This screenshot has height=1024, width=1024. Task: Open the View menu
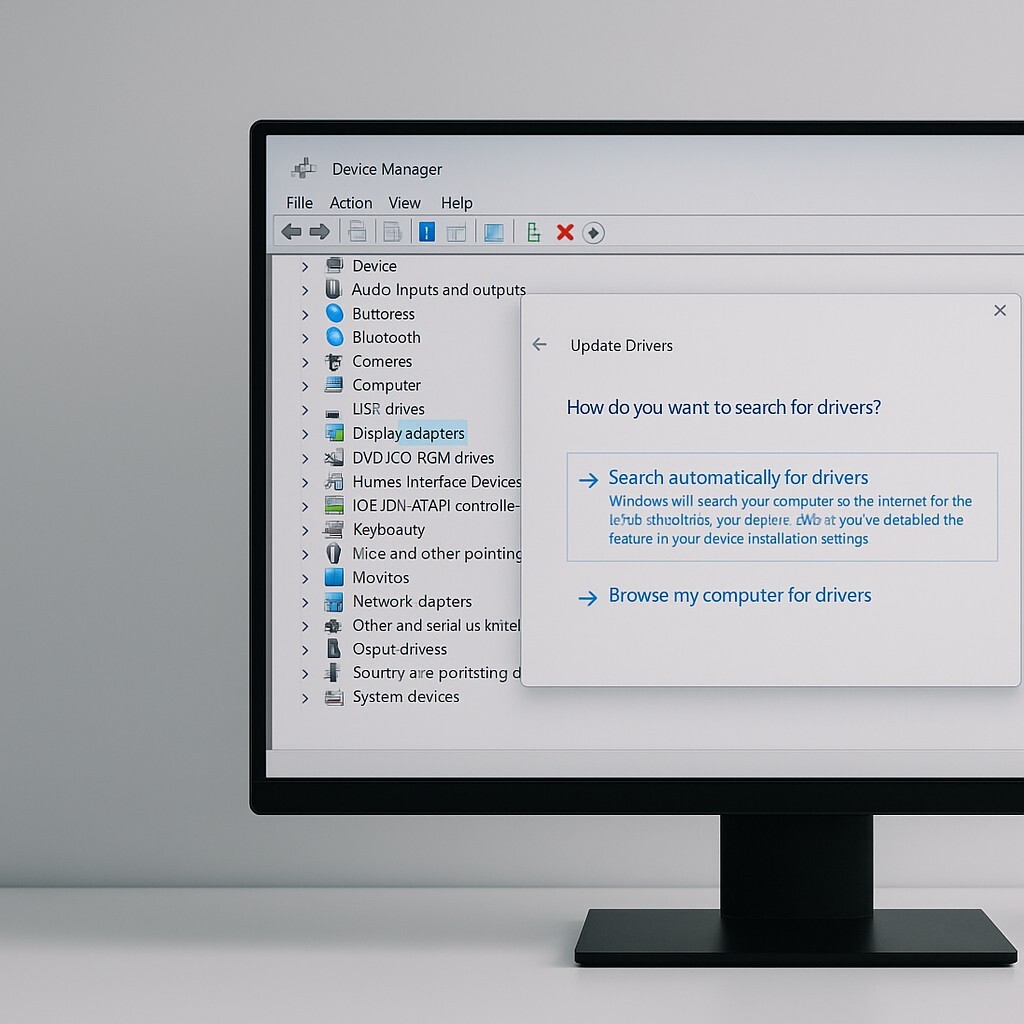(404, 202)
